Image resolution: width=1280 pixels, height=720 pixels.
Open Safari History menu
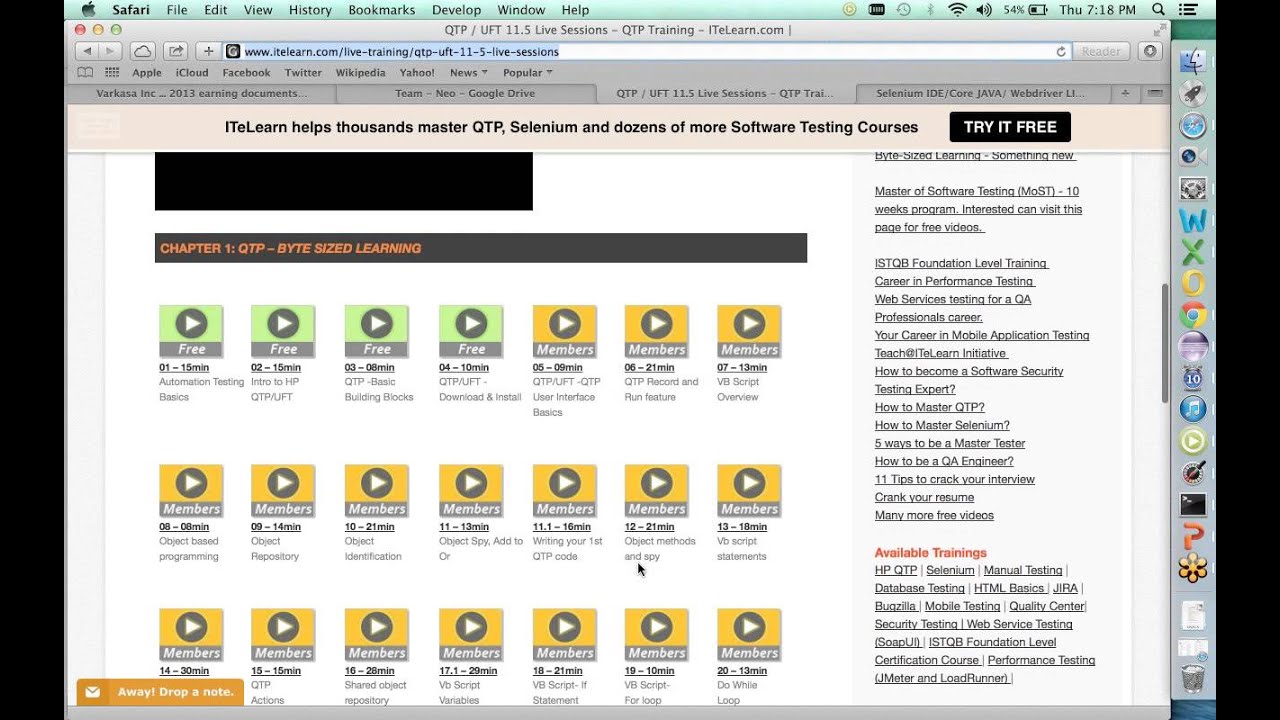[x=310, y=10]
